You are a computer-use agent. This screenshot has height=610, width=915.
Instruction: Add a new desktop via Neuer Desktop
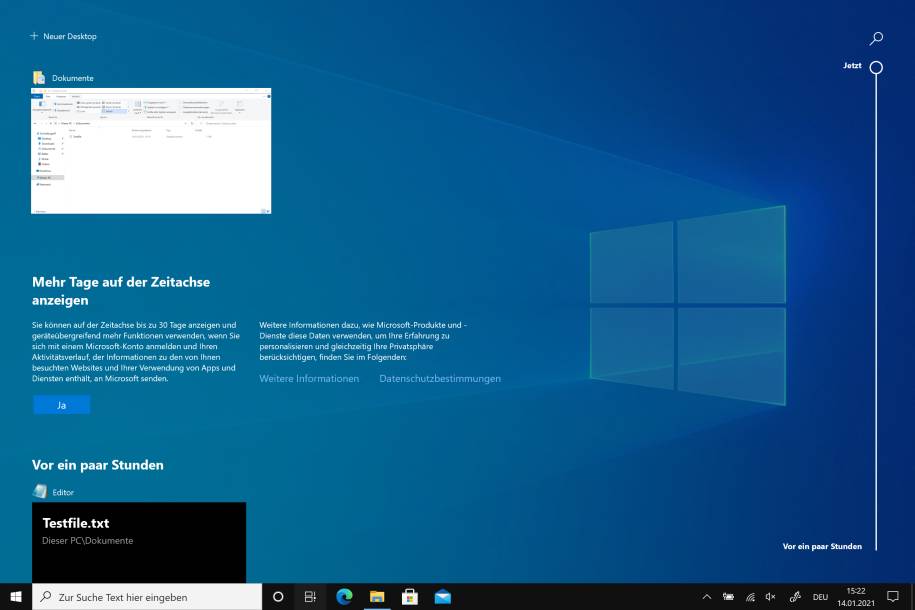click(x=63, y=36)
